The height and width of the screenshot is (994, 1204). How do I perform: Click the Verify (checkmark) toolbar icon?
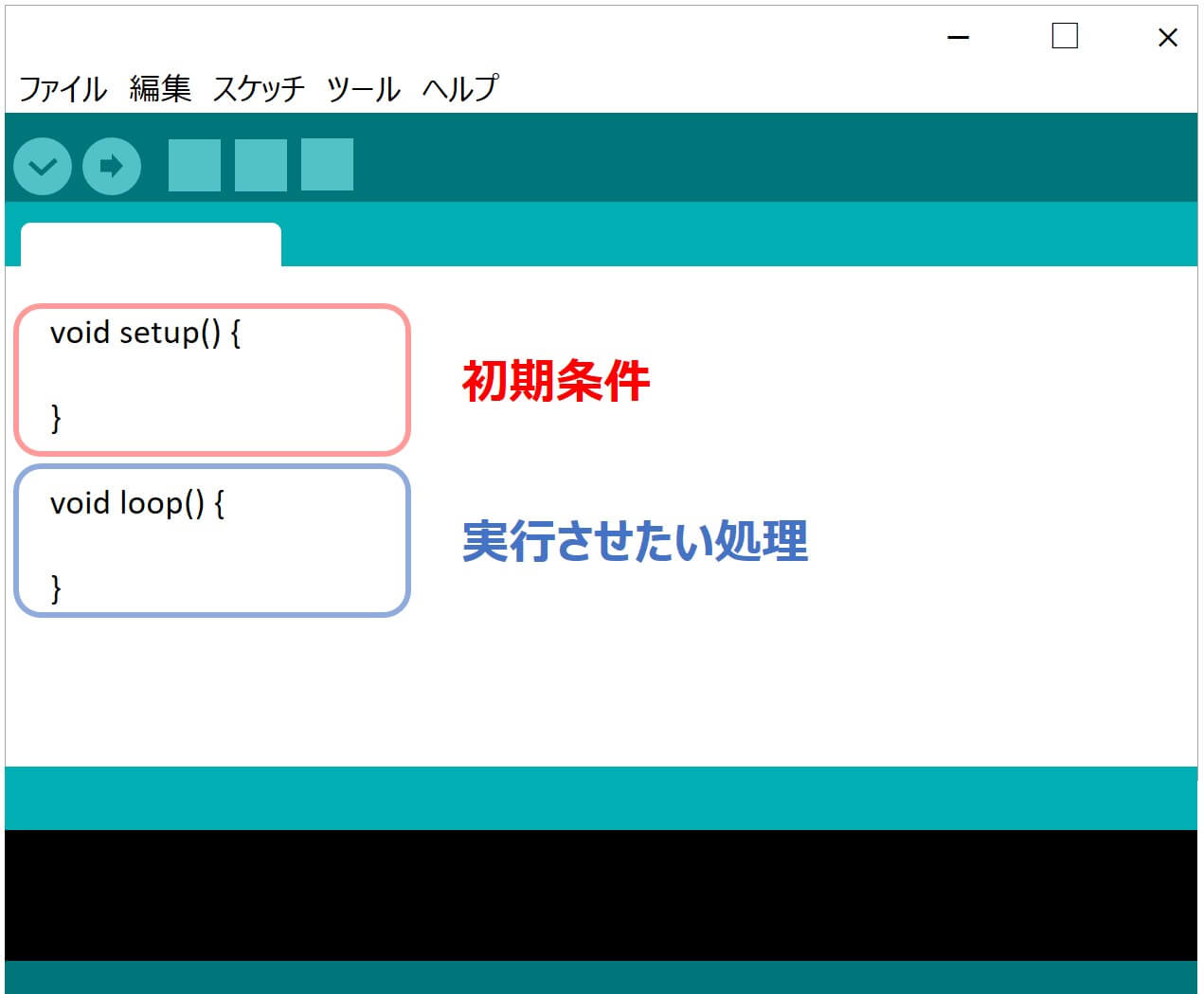tap(42, 166)
